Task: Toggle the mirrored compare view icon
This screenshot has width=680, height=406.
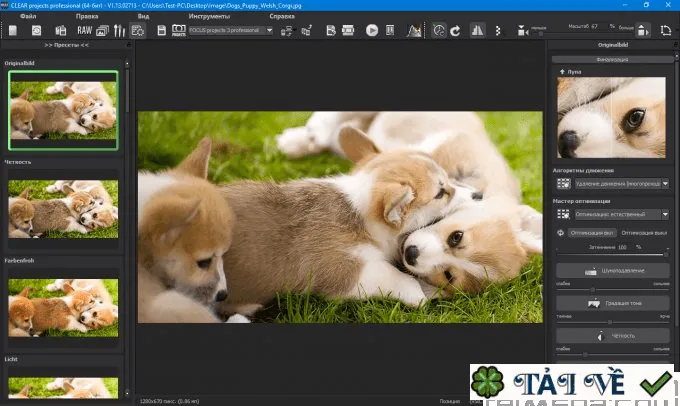Action: pos(477,30)
